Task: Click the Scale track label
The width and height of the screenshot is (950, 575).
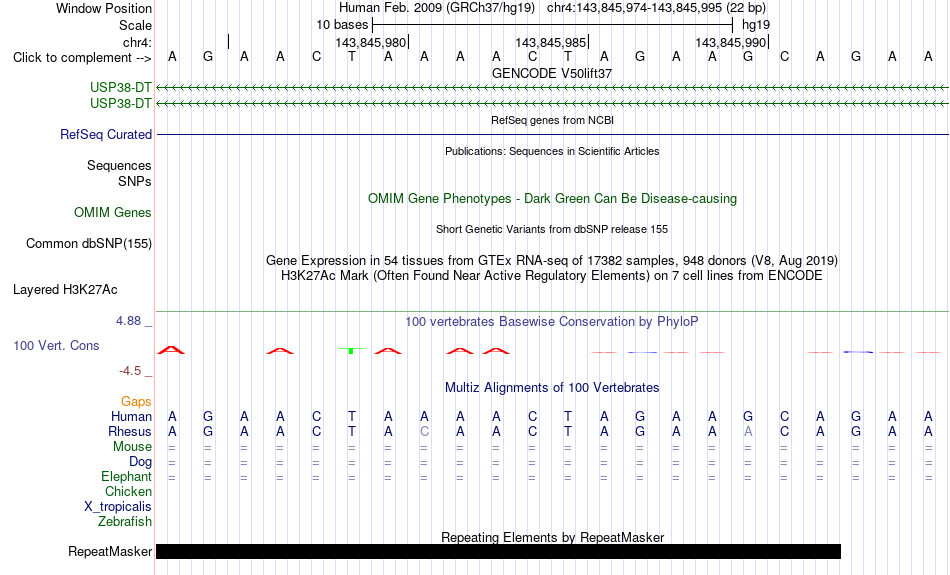Action: (x=135, y=25)
